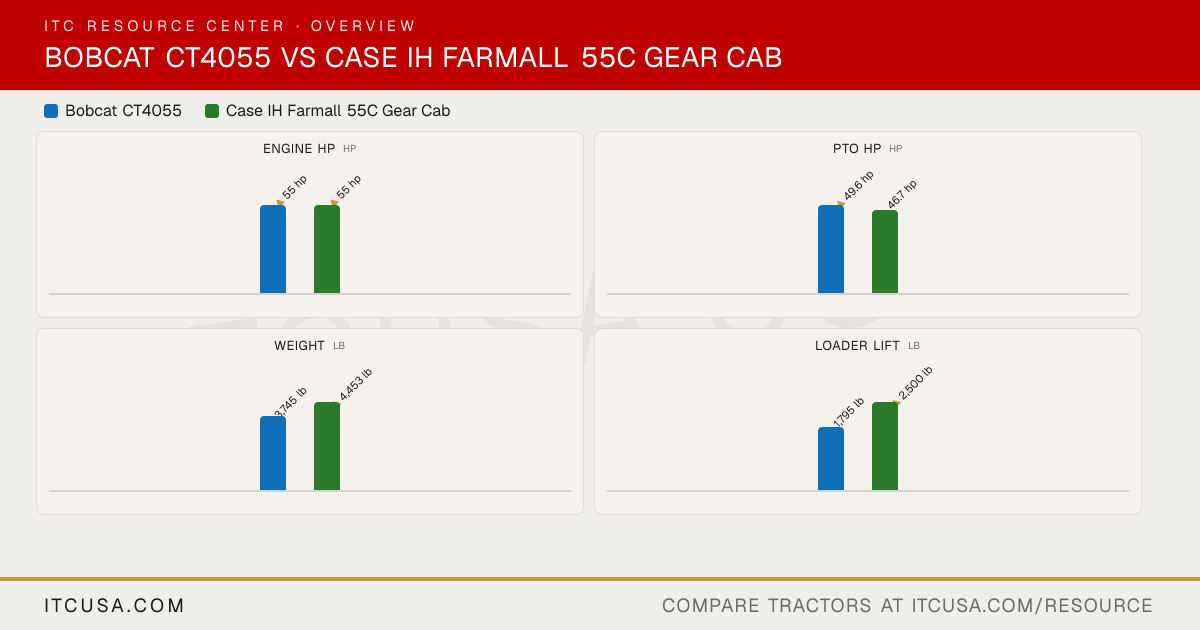Screen dimensions: 1200x630
Task: Click the WEIGHT chart title
Action: tap(299, 346)
